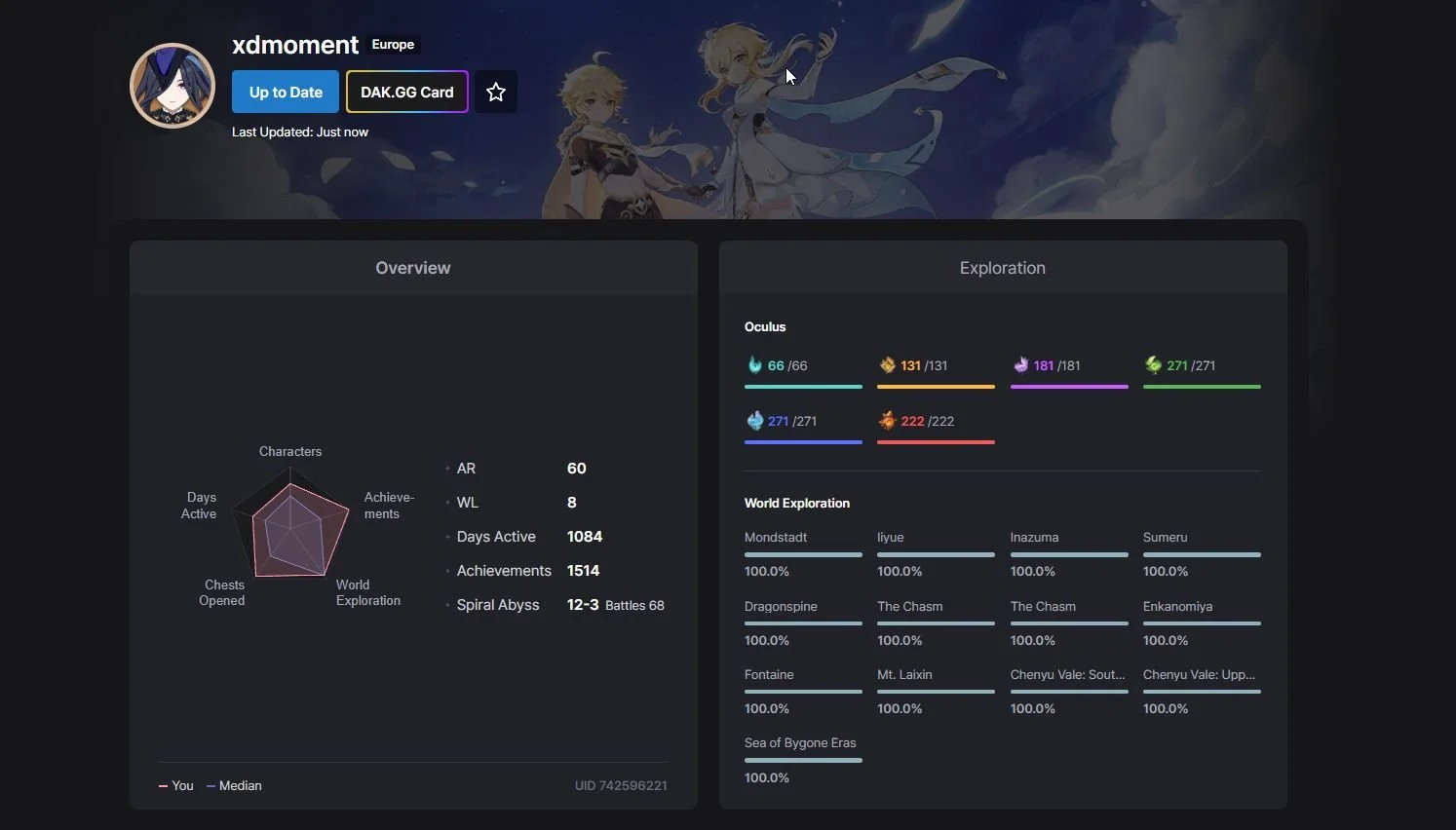Click the progress bar under Sea of Bygone Eras

(803, 760)
